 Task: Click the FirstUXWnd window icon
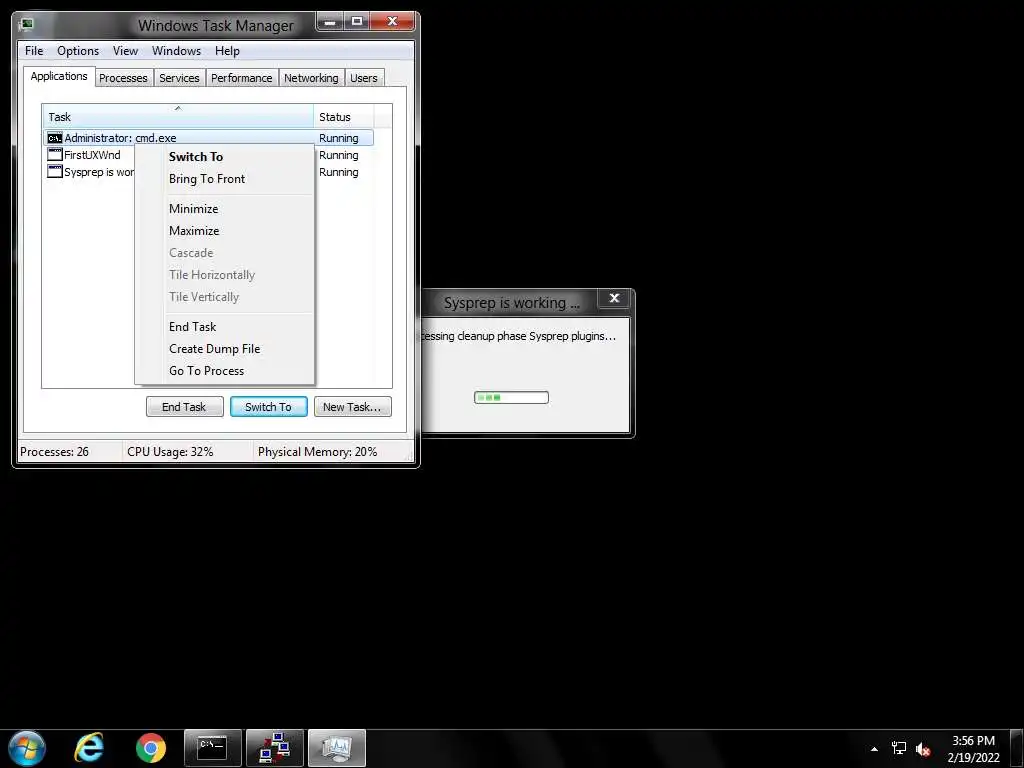[55, 155]
